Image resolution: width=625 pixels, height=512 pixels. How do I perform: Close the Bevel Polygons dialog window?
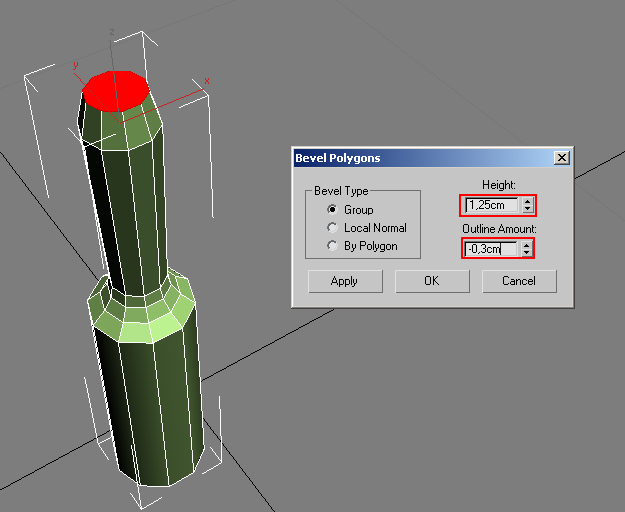(x=562, y=158)
